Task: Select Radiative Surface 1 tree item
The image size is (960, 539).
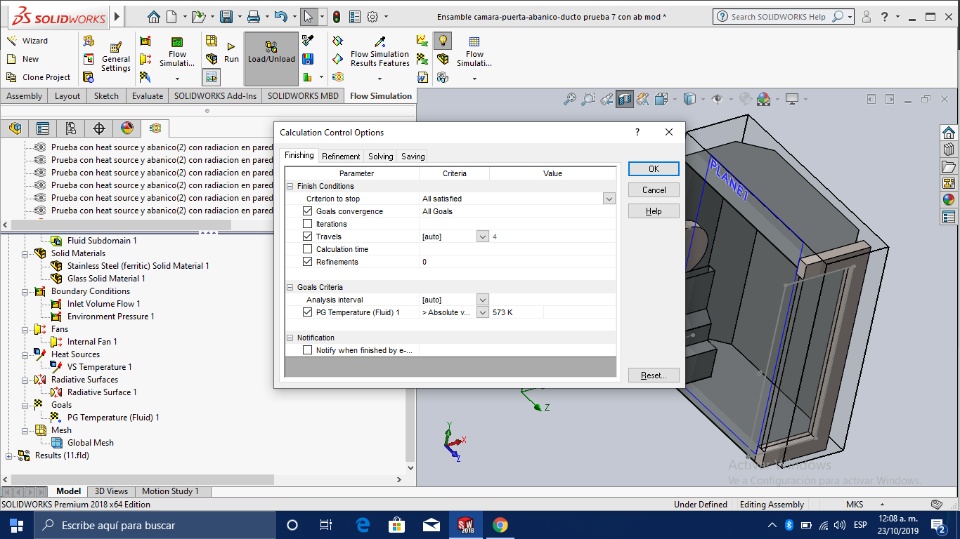Action: 102,392
